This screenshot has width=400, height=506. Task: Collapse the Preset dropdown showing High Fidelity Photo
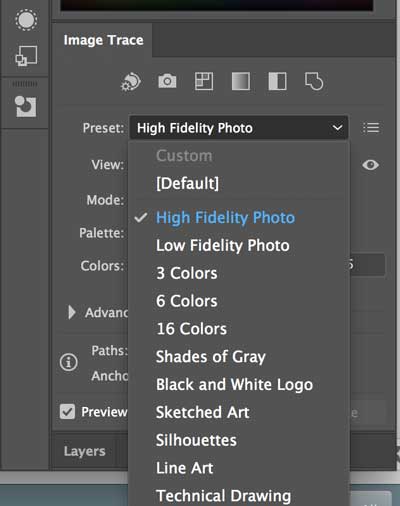pos(239,128)
